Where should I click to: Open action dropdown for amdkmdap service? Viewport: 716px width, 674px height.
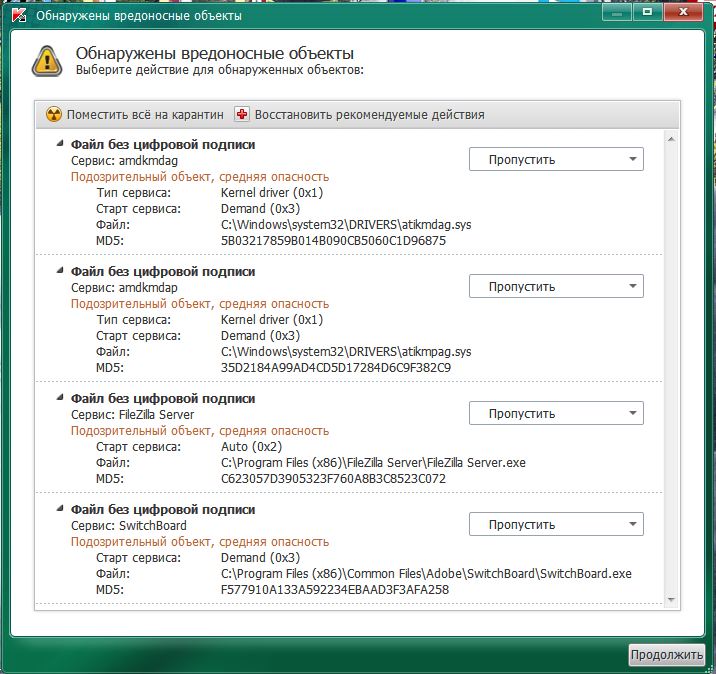556,287
